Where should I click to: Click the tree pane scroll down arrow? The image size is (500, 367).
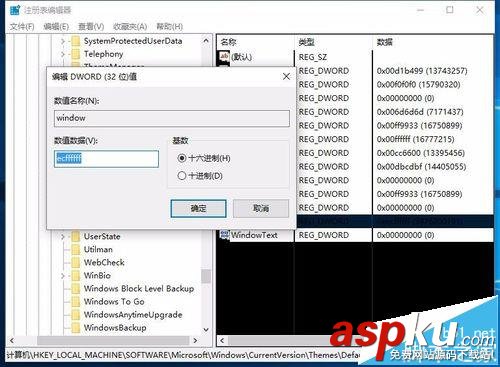(x=206, y=329)
